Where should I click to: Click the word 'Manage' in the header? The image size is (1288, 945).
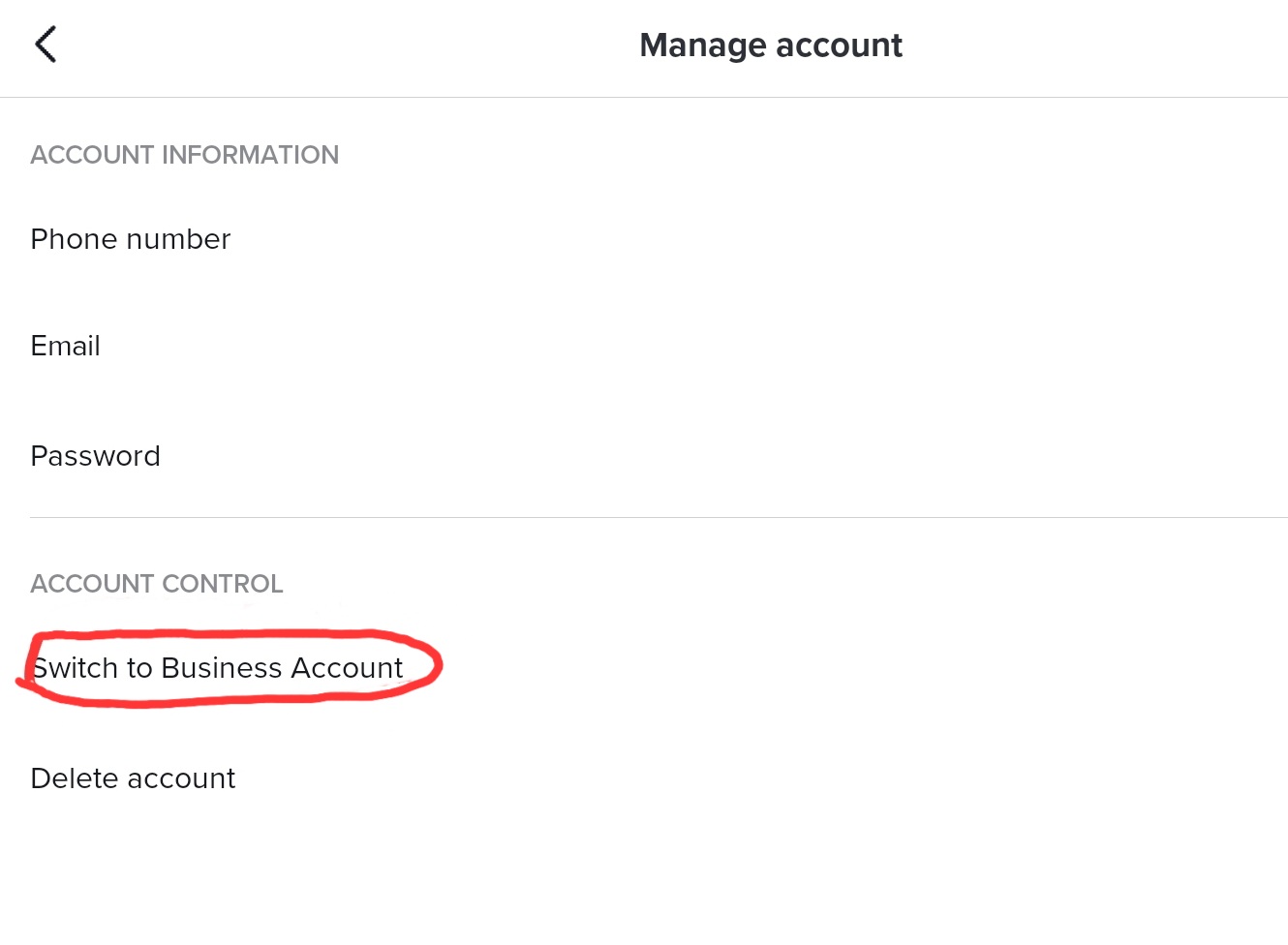coord(703,46)
